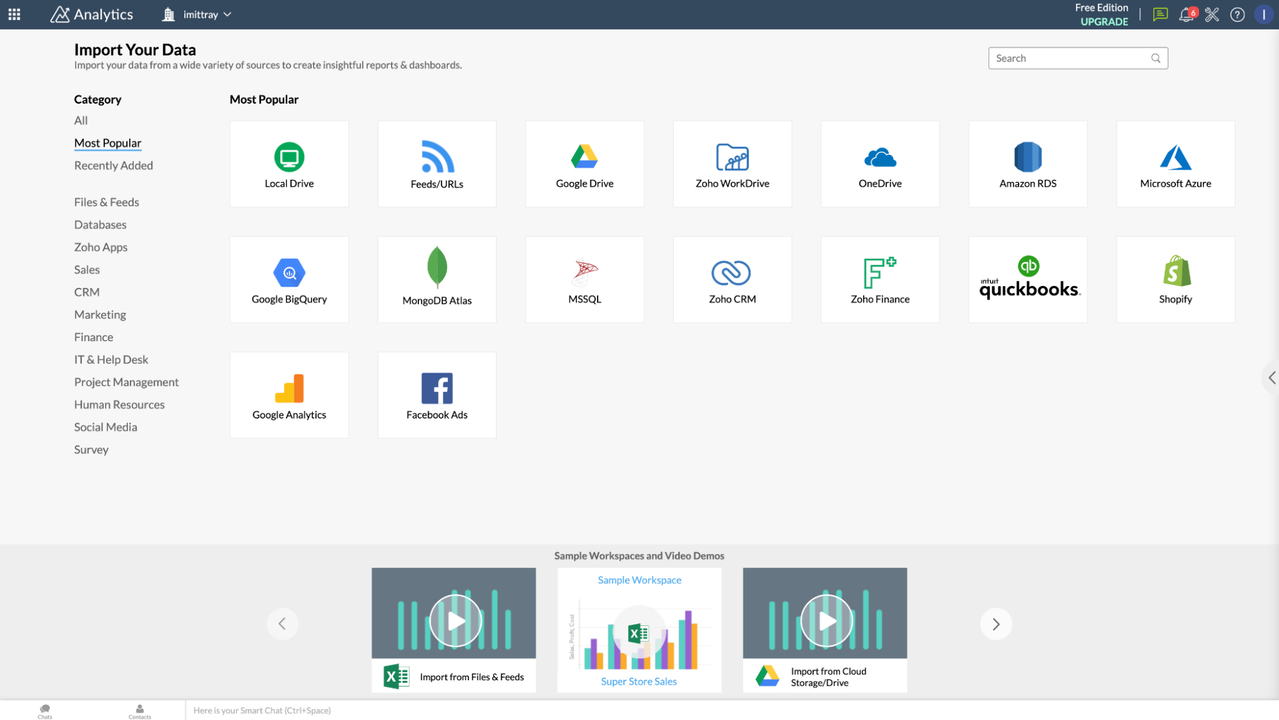Open the Zoho apps grid
Viewport: 1279px width, 720px height.
[14, 14]
